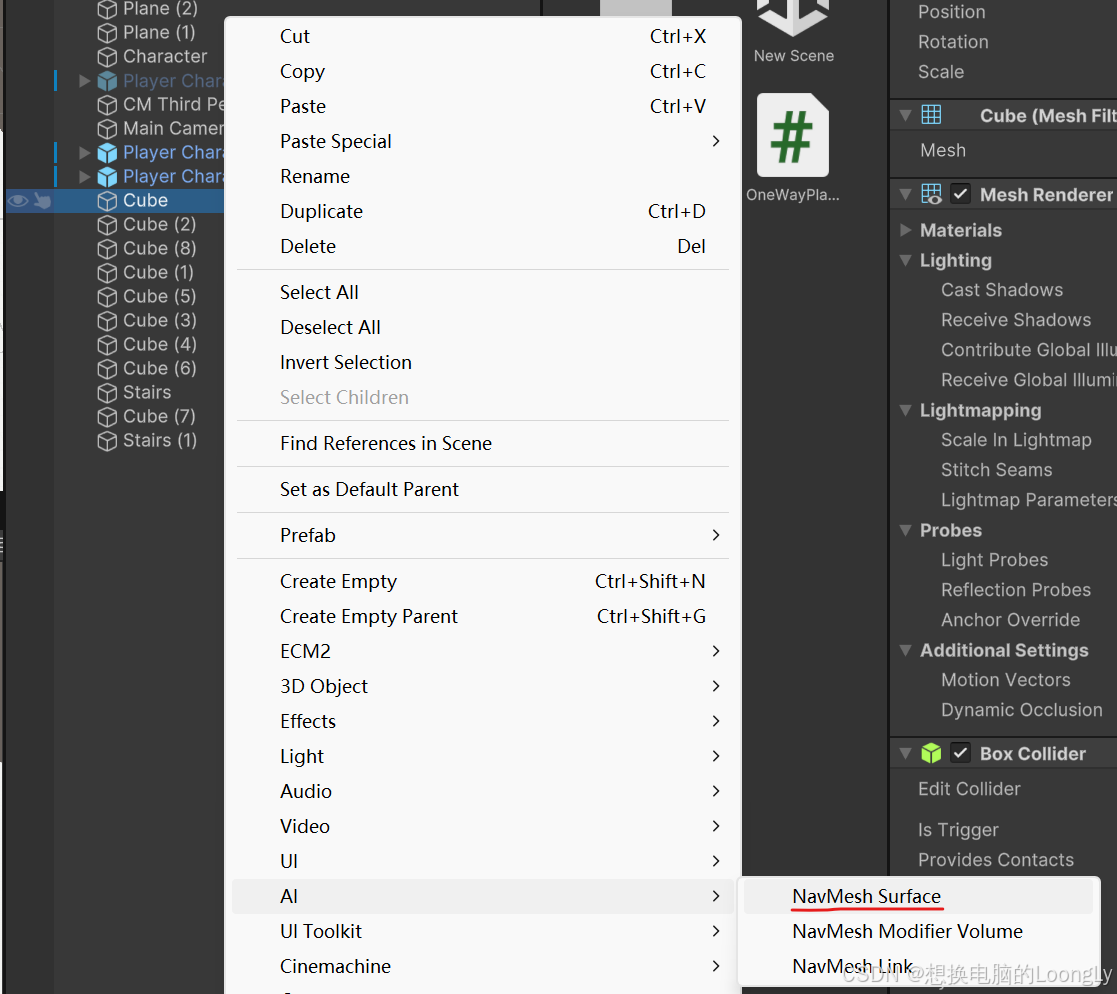Click the selected Cube's object icon

pyautogui.click(x=107, y=201)
